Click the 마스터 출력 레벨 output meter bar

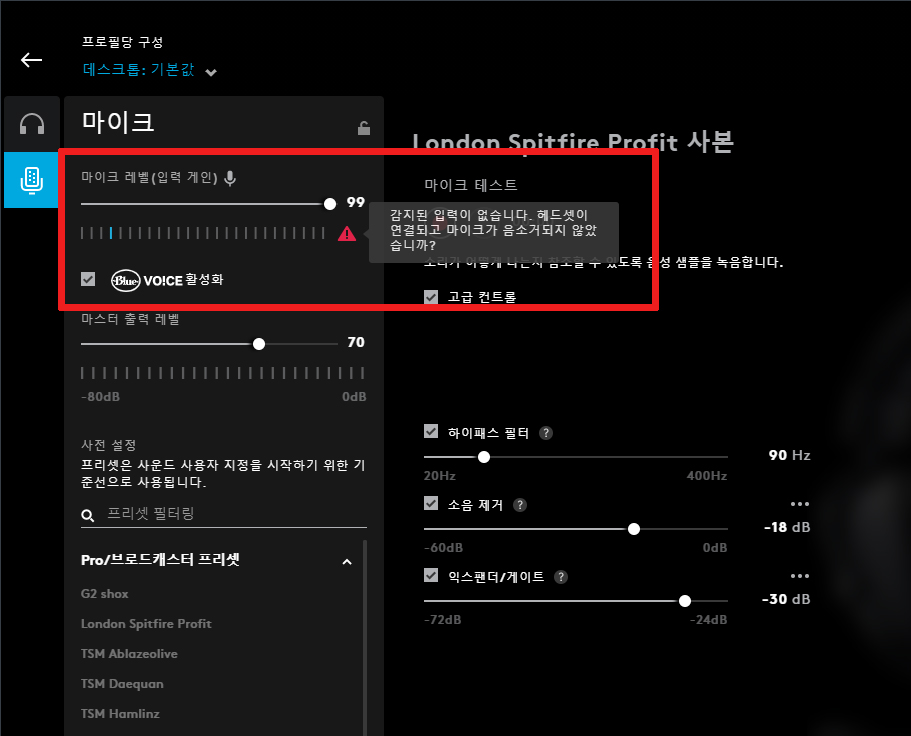(x=223, y=373)
